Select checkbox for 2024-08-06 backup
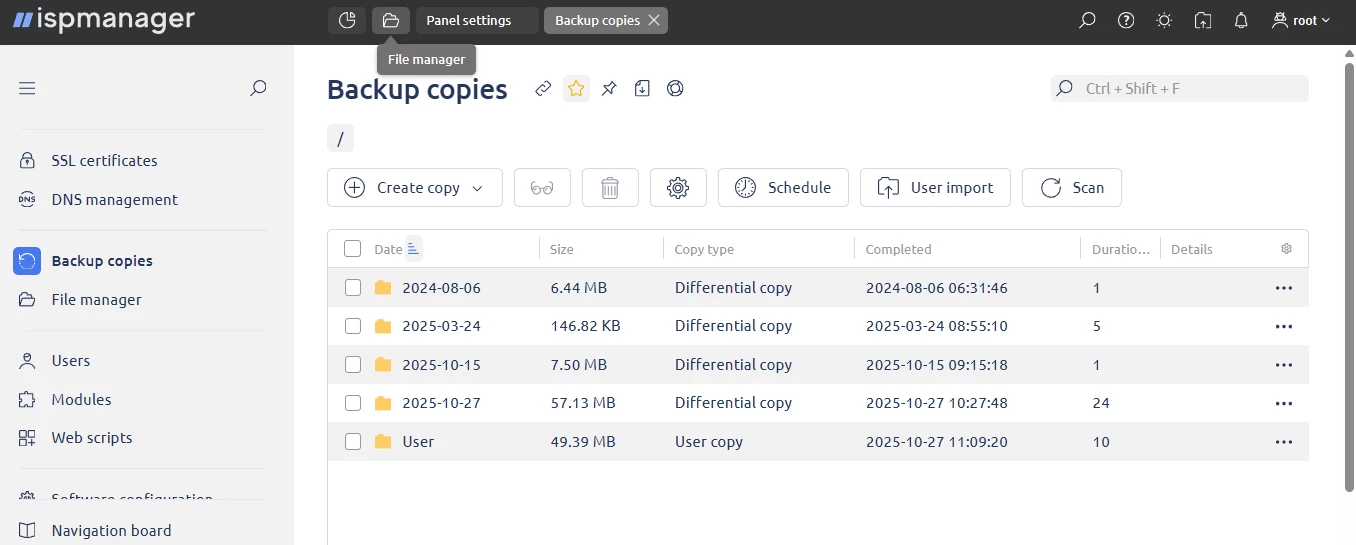Screen dimensions: 1356x545 click(x=352, y=288)
